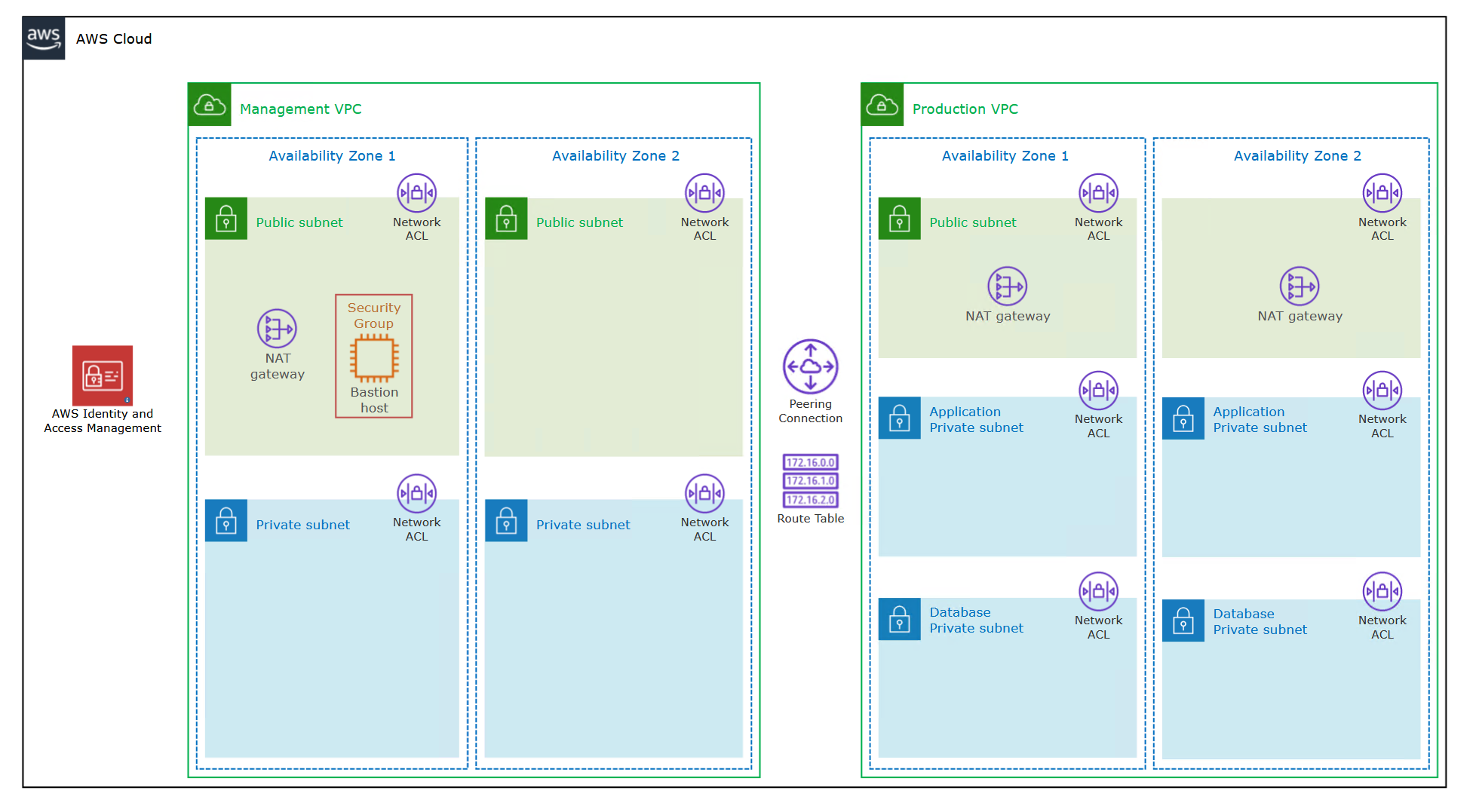Click the NAT gateway in Production Availability Zone 1
Image resolution: width=1473 pixels, height=812 pixels.
(1008, 287)
